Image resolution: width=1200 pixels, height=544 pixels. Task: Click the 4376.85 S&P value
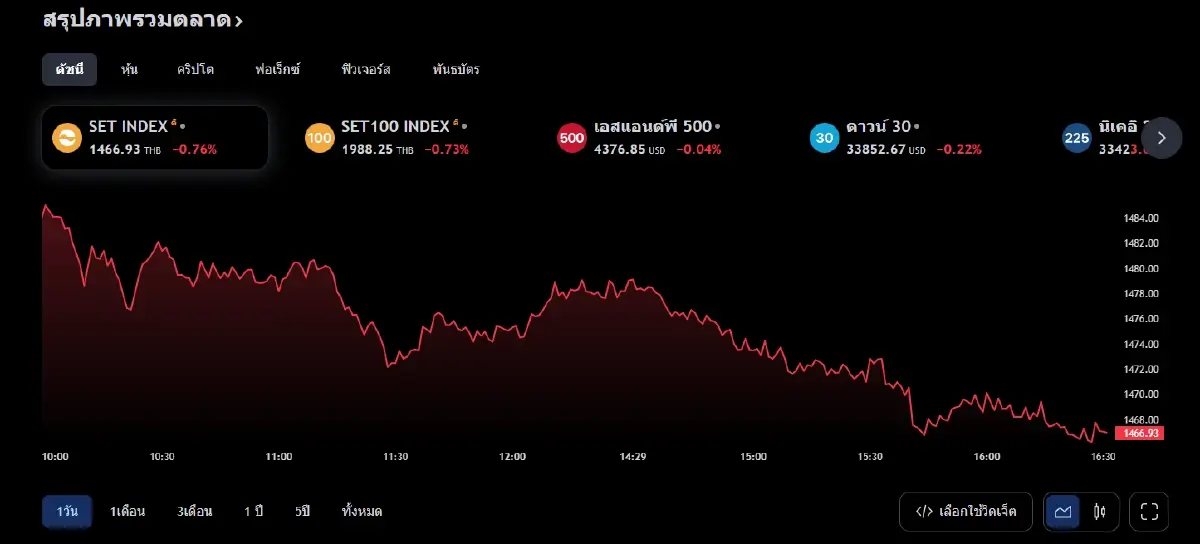[618, 149]
